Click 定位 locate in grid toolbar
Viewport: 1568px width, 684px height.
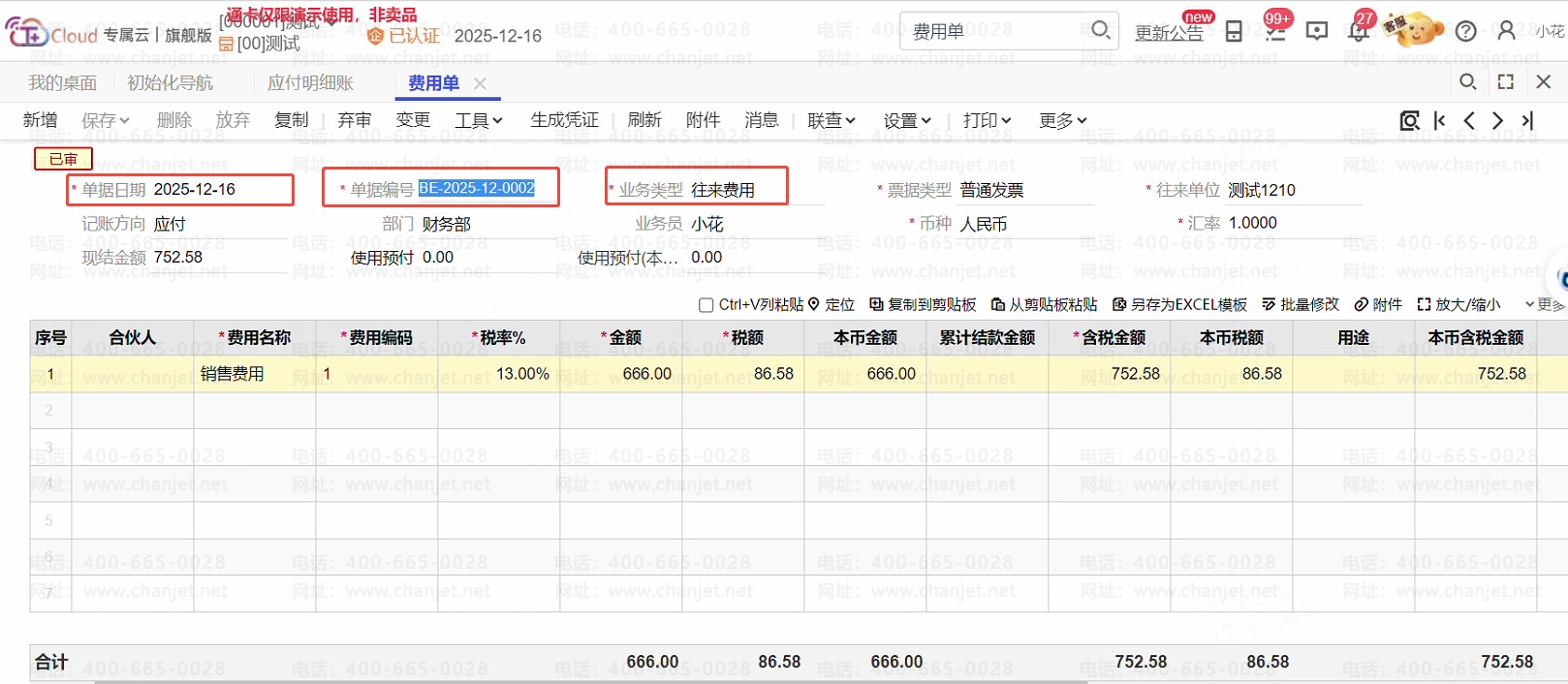pos(831,304)
